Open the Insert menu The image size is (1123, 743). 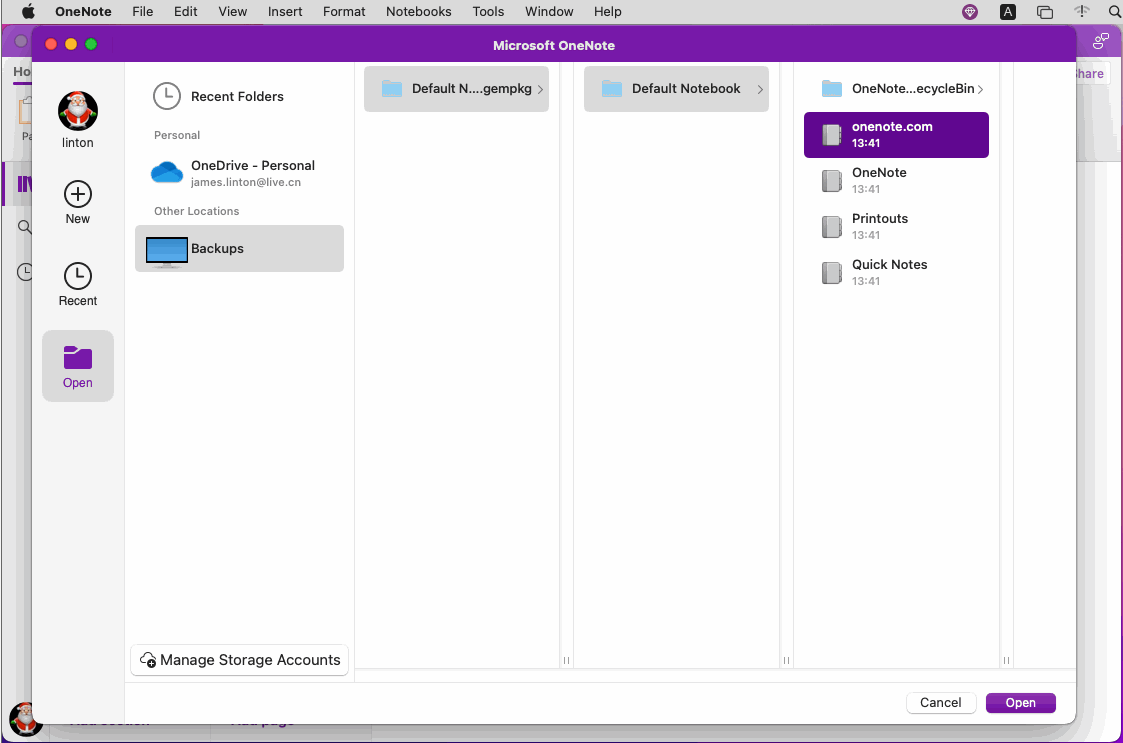click(285, 11)
